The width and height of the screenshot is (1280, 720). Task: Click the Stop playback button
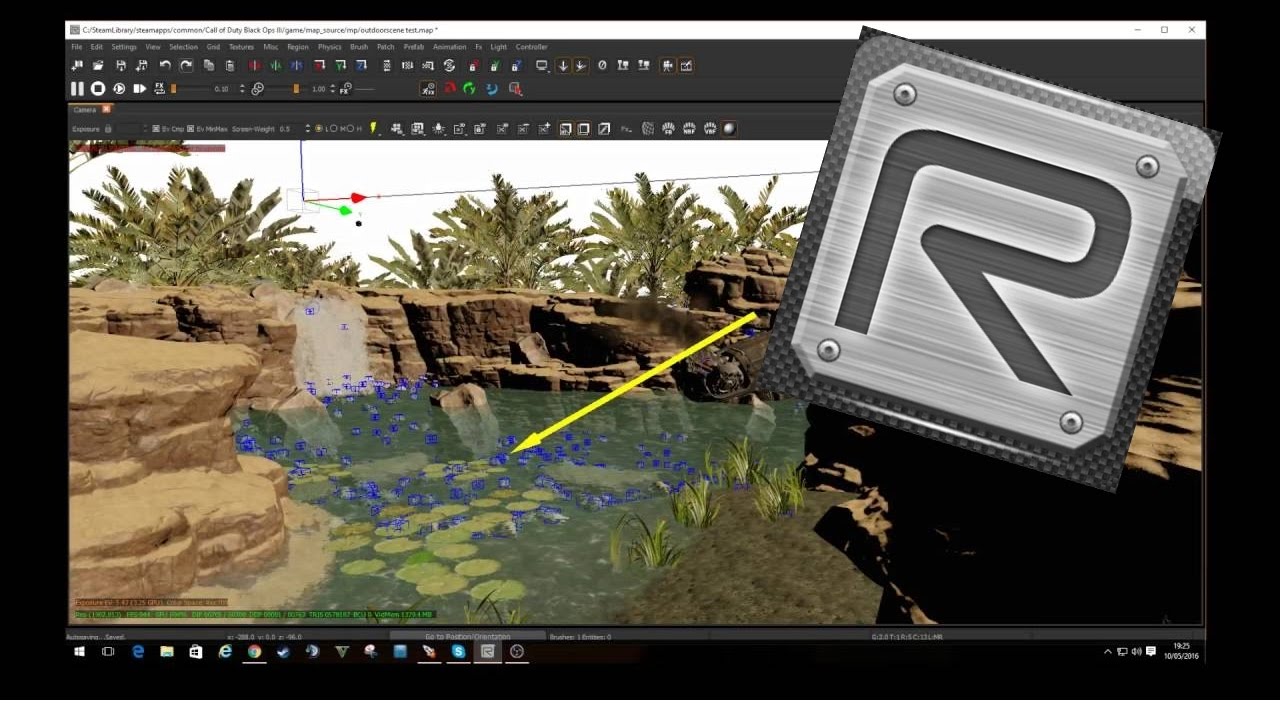pos(98,89)
